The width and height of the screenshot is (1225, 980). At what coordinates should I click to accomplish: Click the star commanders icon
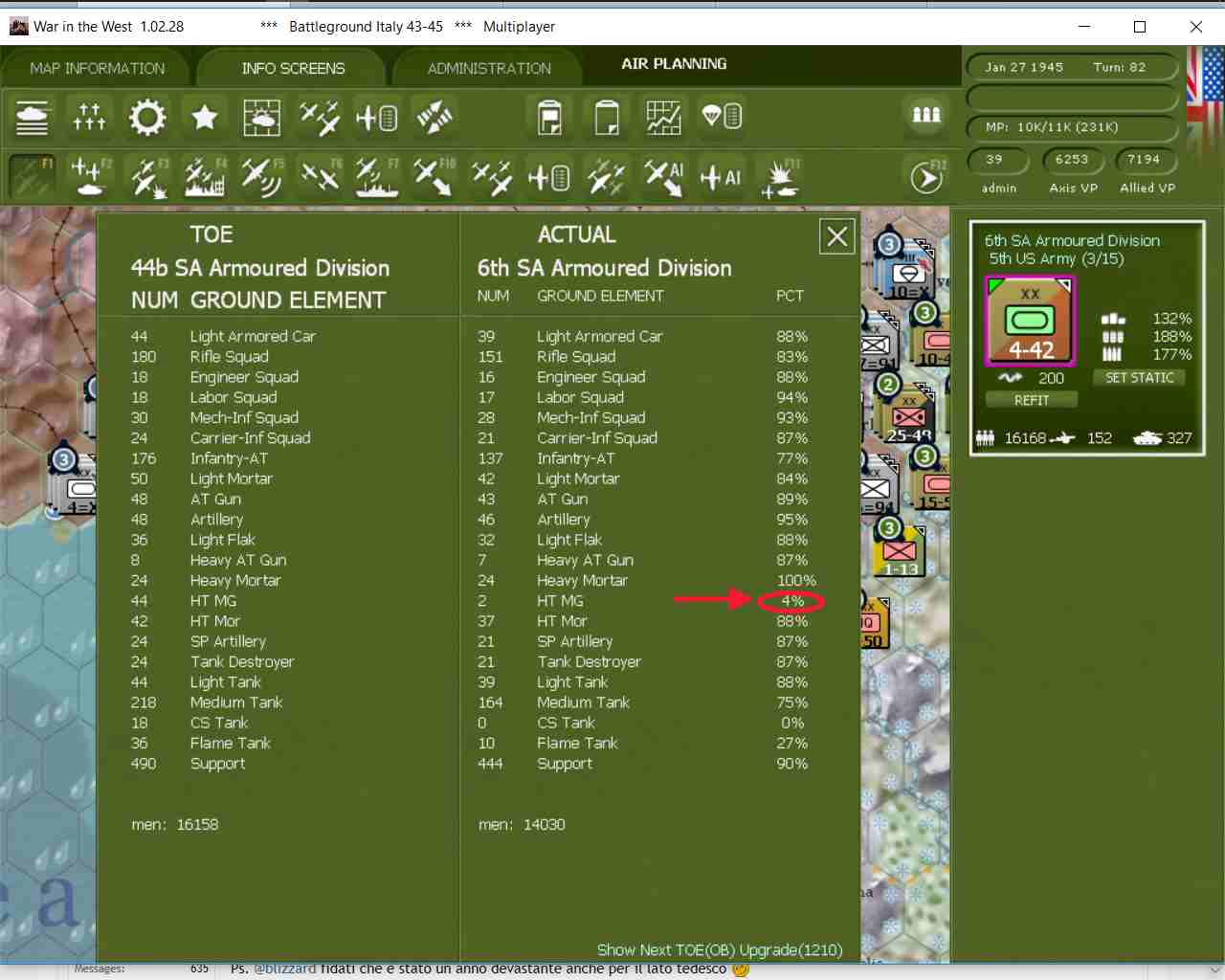204,117
